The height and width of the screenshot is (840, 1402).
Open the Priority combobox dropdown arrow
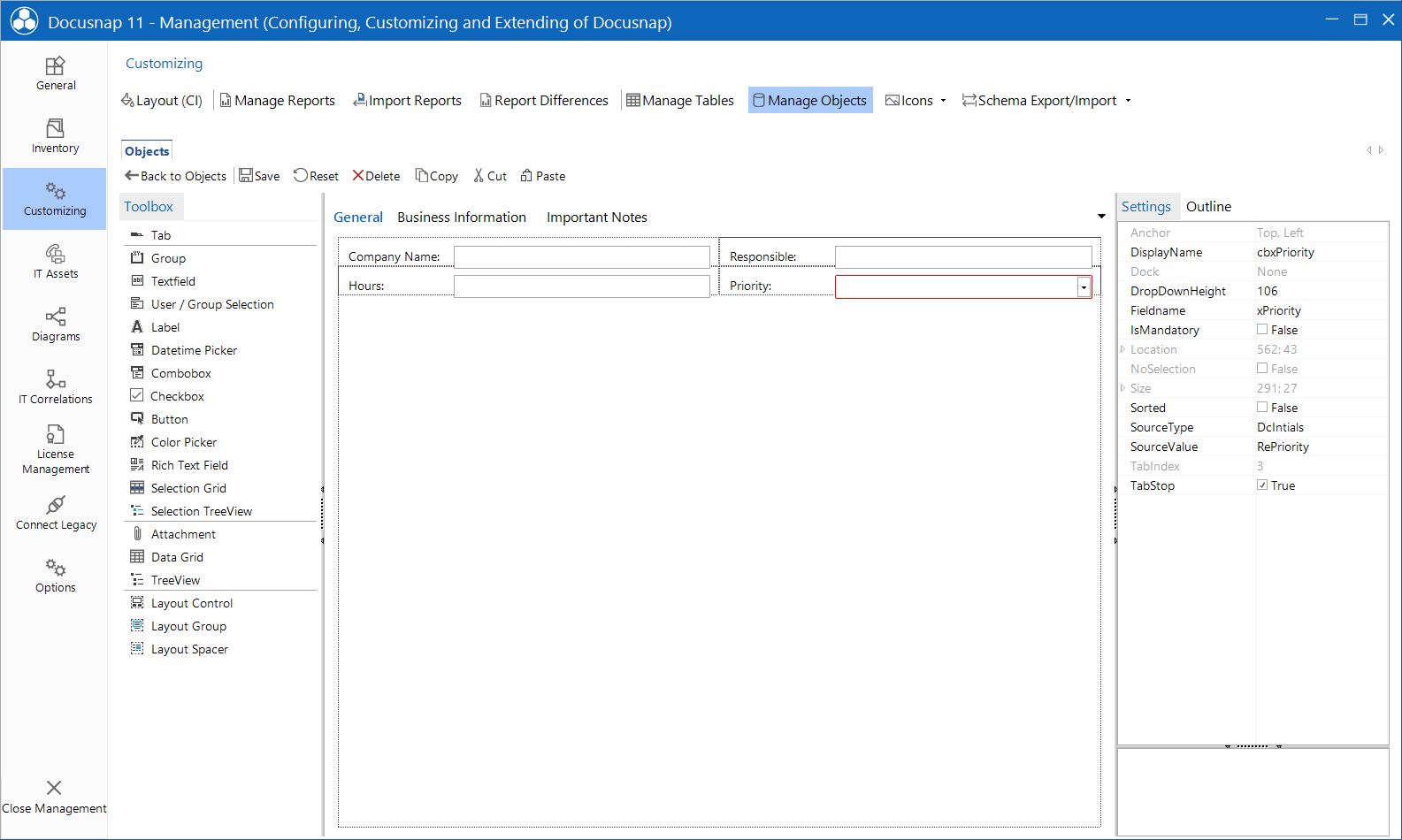[x=1084, y=286]
